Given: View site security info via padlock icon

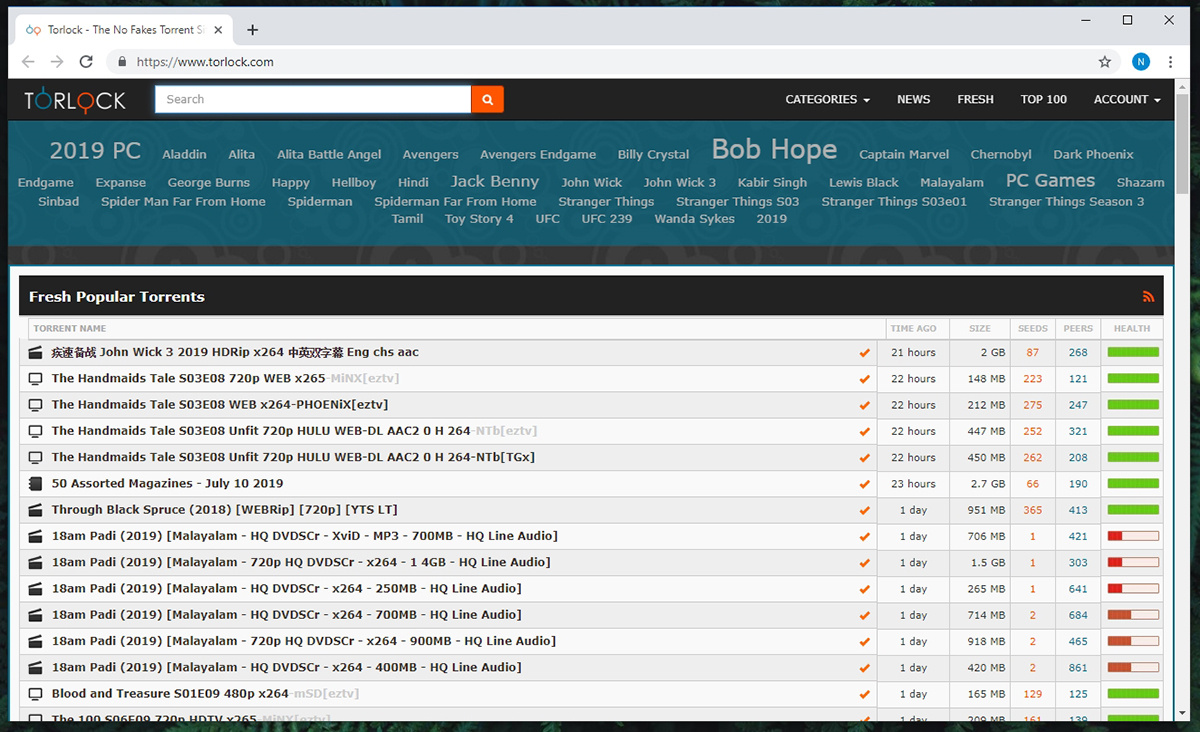Looking at the screenshot, I should point(122,62).
